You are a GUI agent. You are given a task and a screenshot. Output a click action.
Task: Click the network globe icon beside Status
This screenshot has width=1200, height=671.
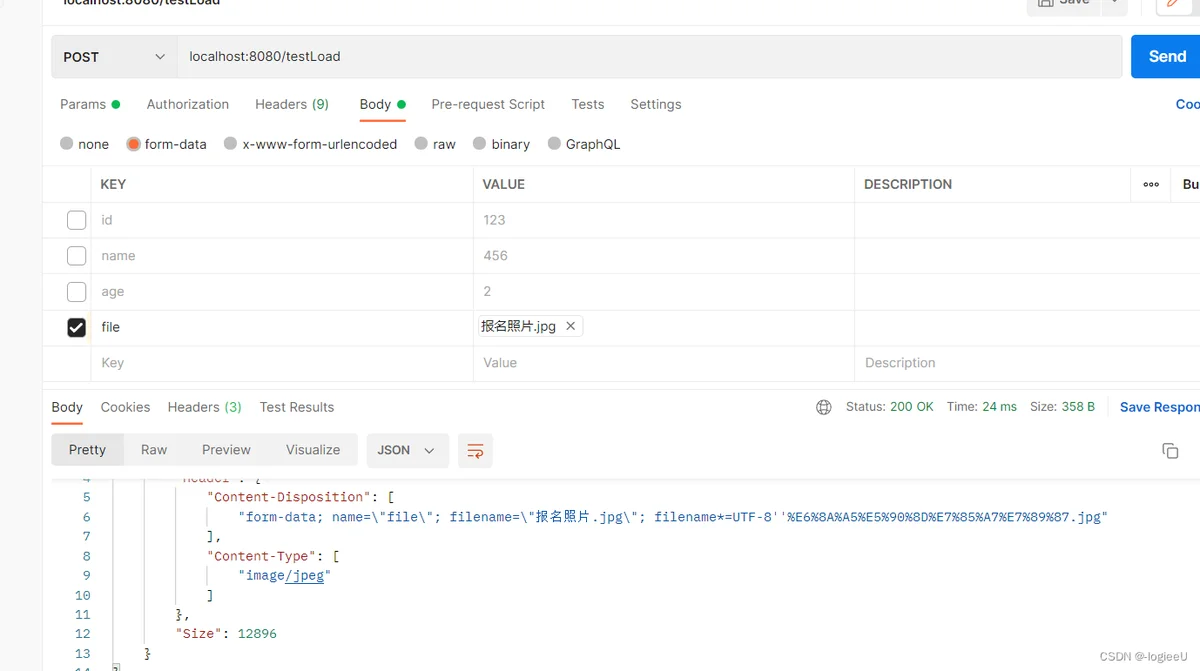coord(824,407)
